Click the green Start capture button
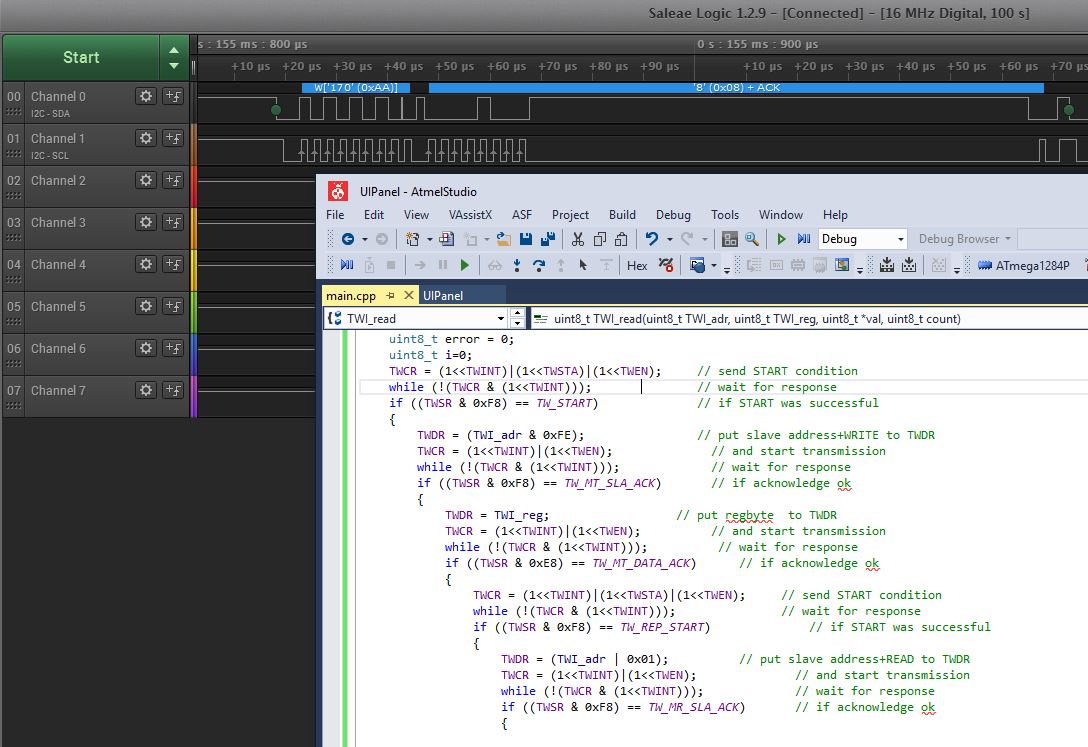 tap(81, 58)
